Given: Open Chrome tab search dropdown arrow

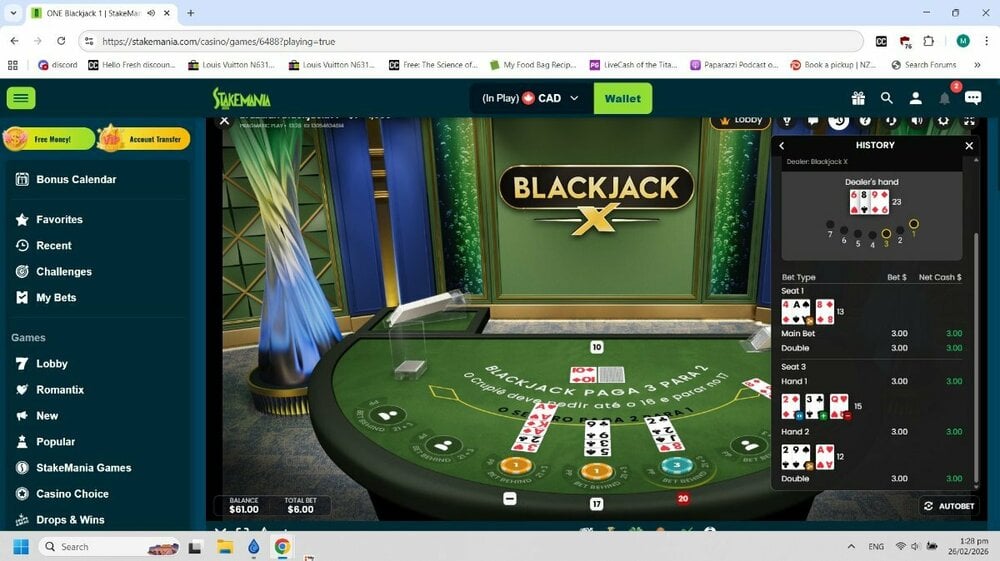Looking at the screenshot, I should click(x=13, y=13).
